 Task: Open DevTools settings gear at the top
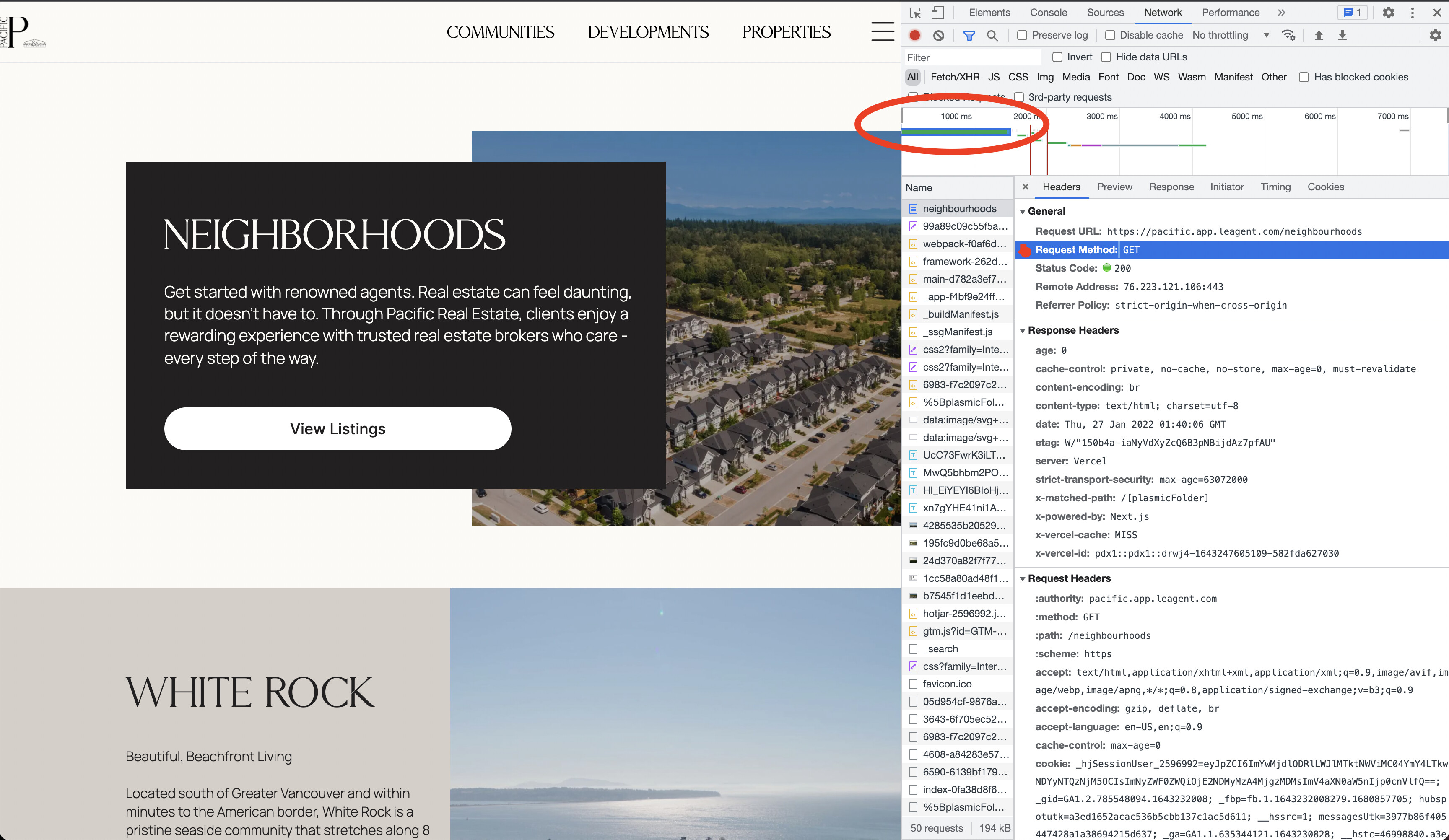click(1388, 13)
